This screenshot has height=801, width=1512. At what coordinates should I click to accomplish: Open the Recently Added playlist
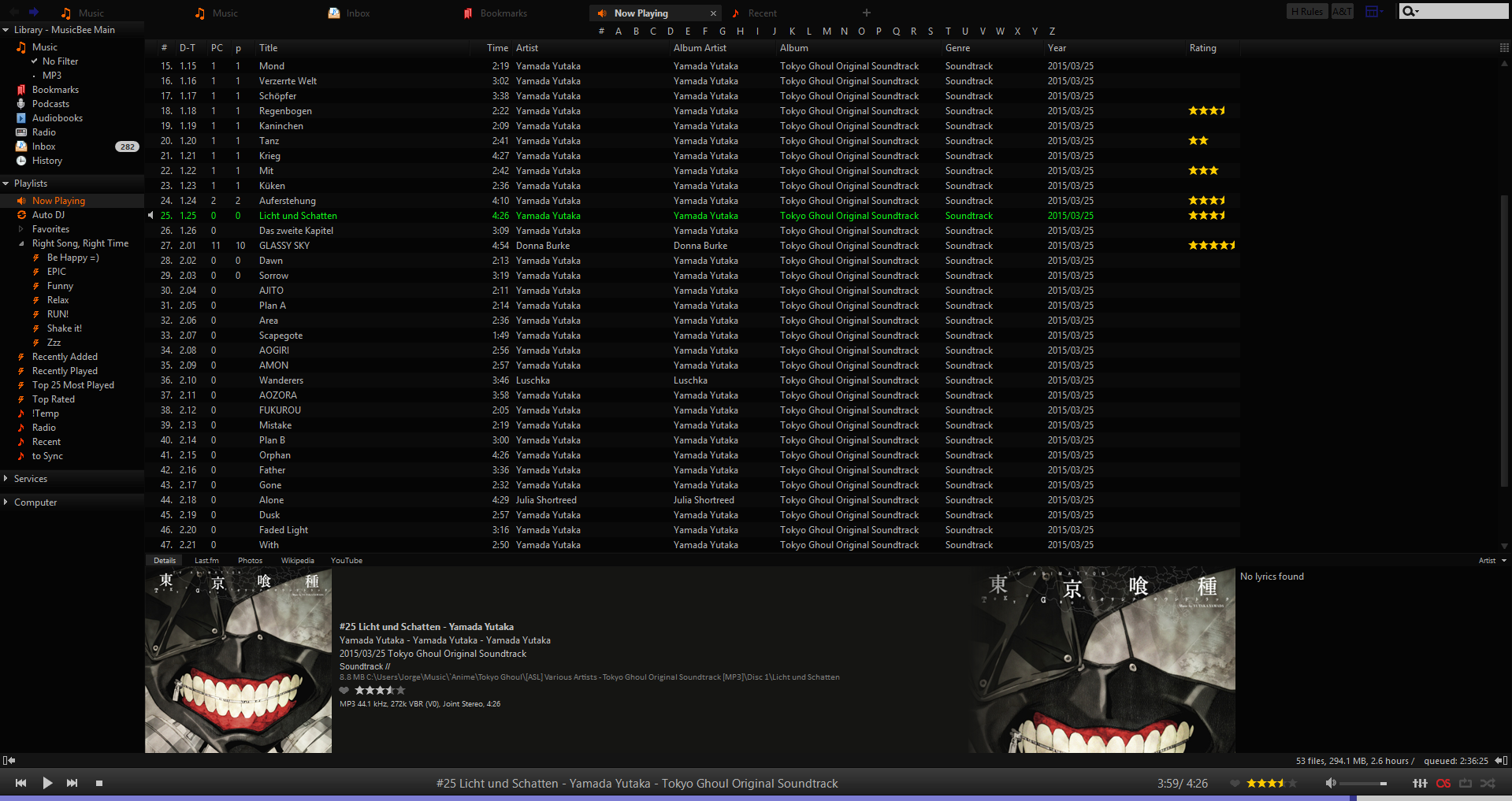click(x=65, y=357)
